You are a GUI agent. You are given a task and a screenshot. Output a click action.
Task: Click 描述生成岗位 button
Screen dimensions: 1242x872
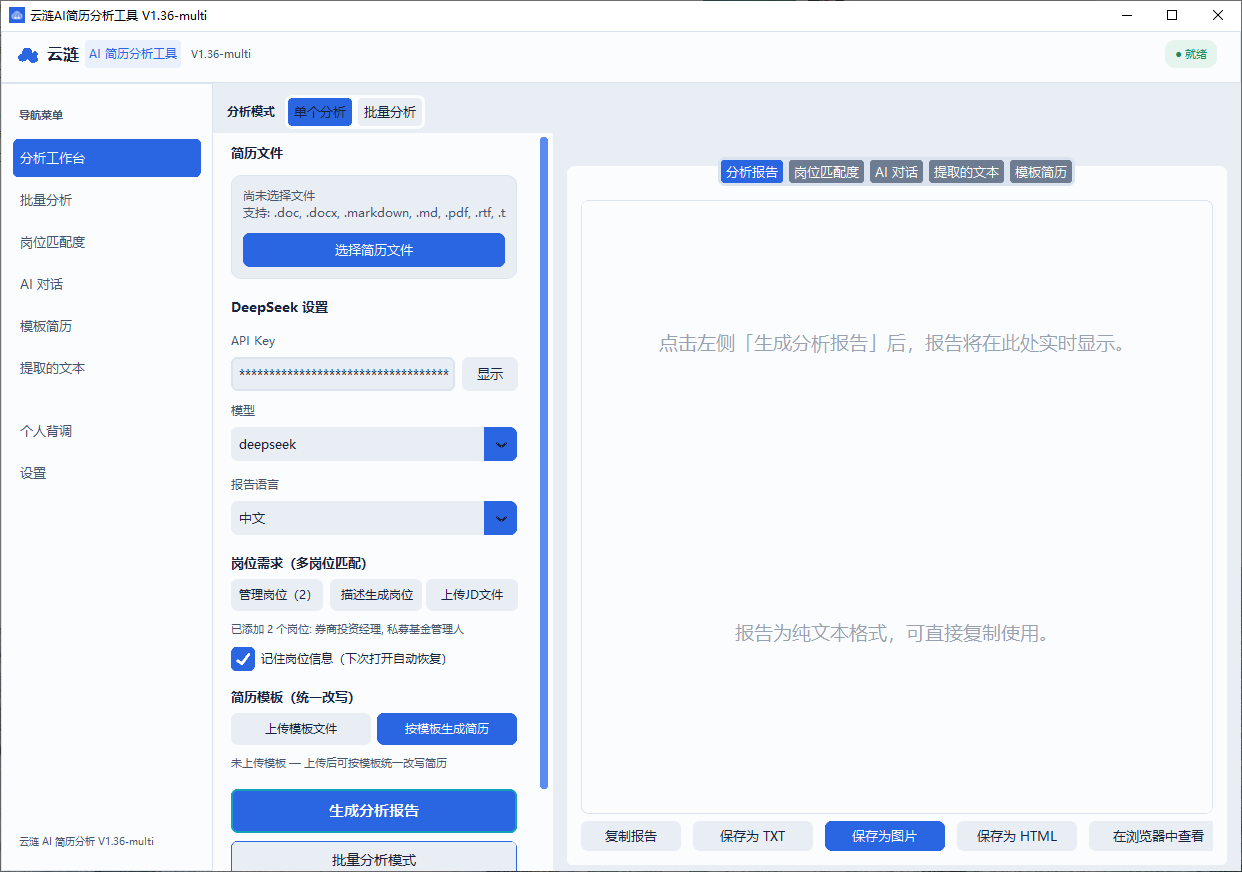click(x=376, y=595)
